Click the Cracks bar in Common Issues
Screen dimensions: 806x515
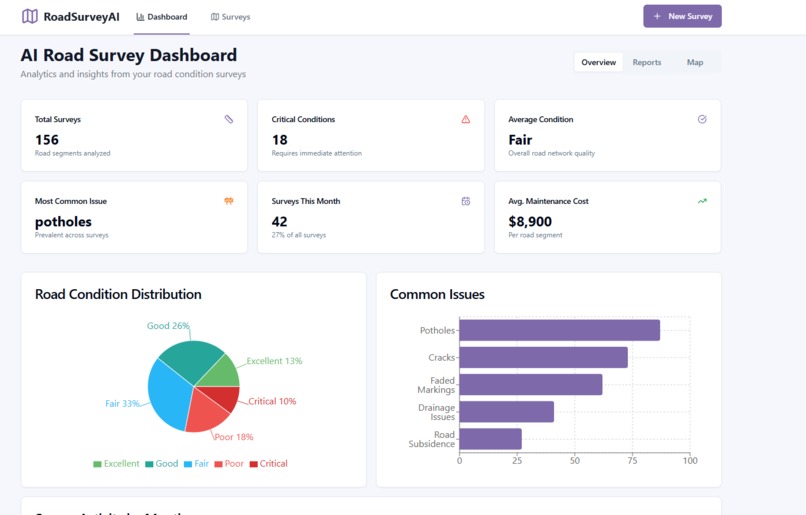tap(543, 357)
